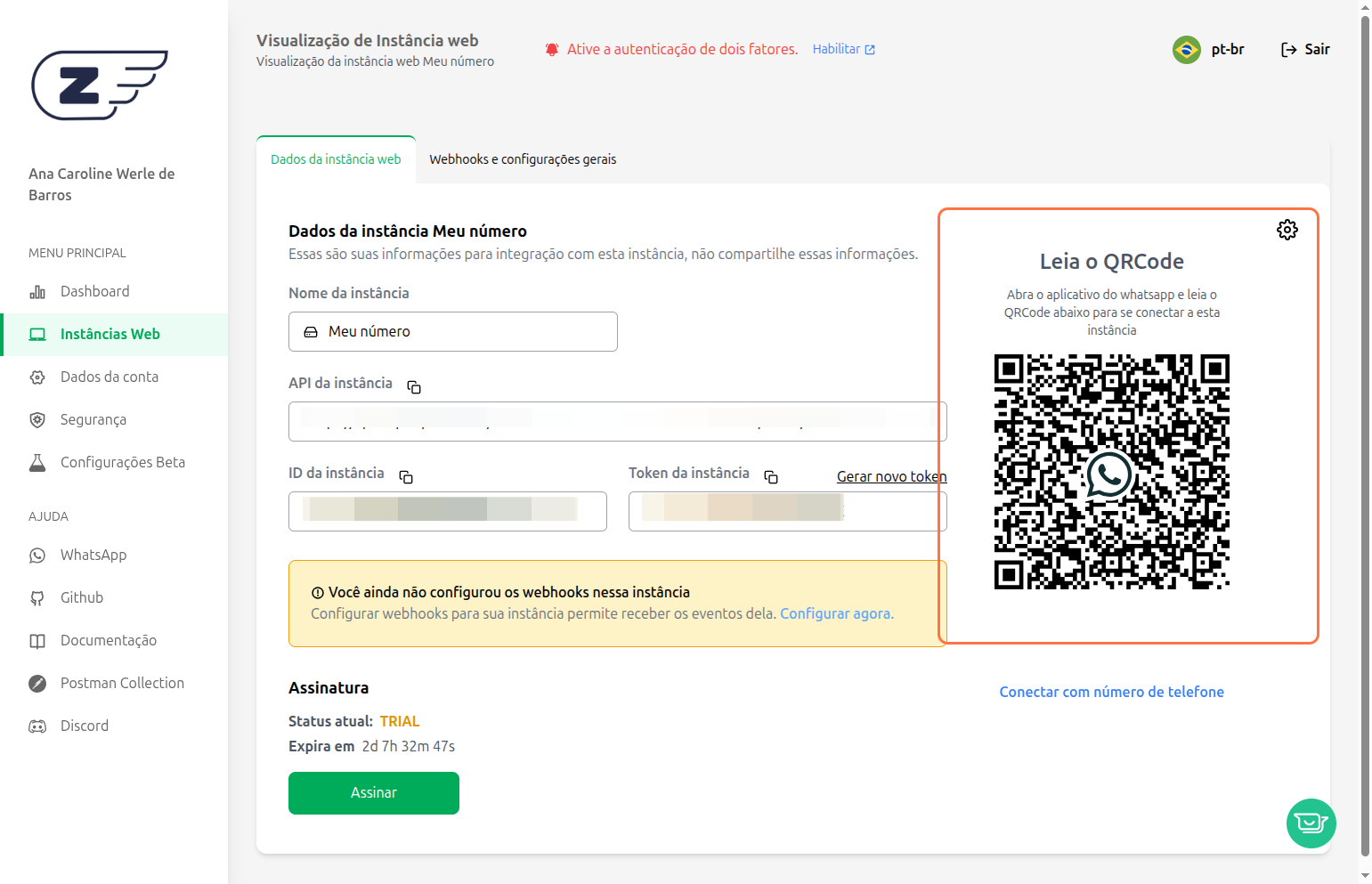Copy the Token da instância value
Screen dimensions: 1372x884
click(x=771, y=477)
